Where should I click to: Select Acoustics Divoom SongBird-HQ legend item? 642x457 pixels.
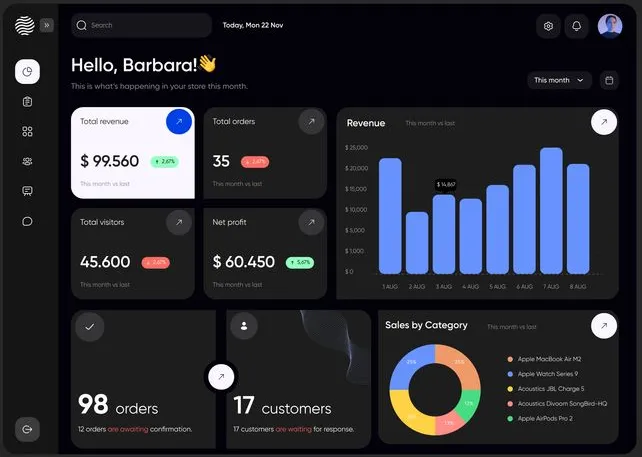pos(557,403)
